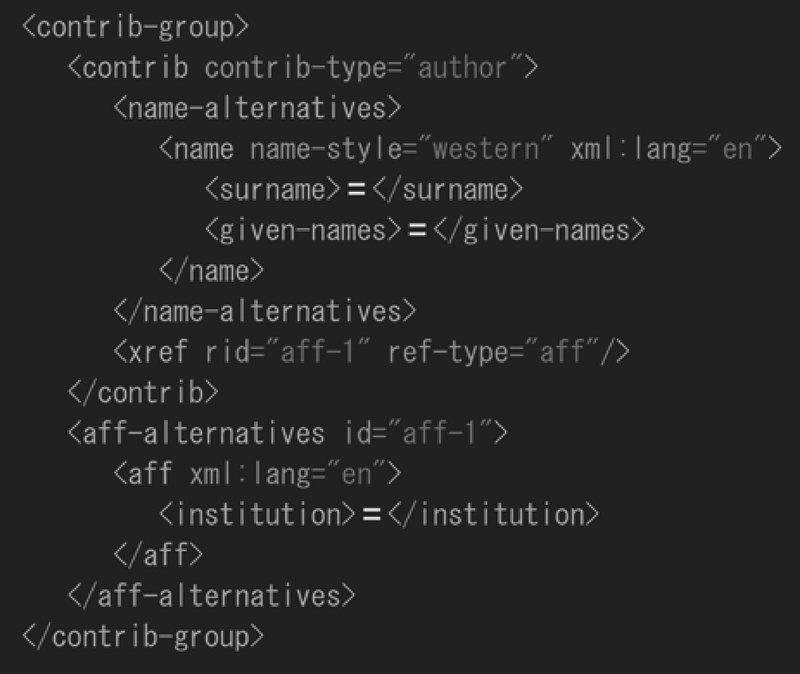The image size is (800, 674).
Task: Click the name-style "western" attribute value
Action: tap(493, 149)
